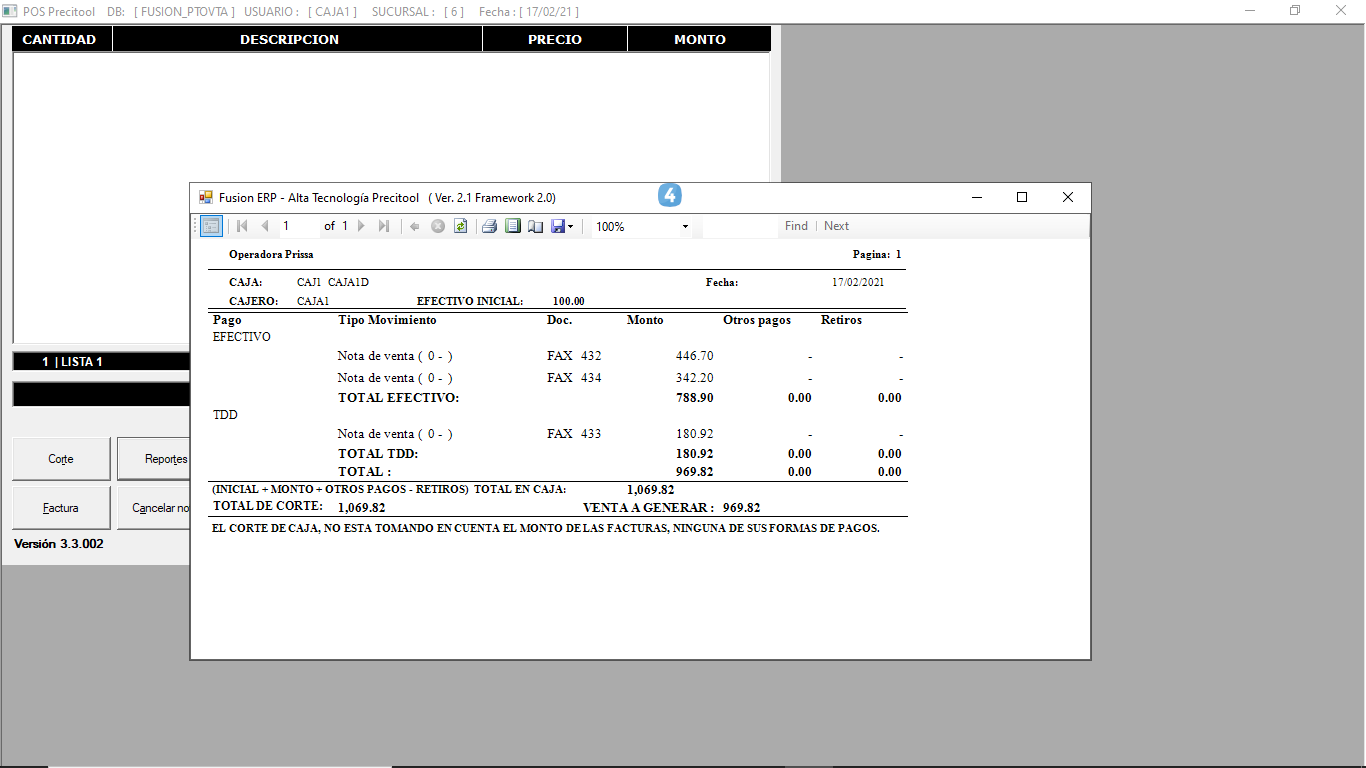Click the amount 342.20

click(695, 378)
